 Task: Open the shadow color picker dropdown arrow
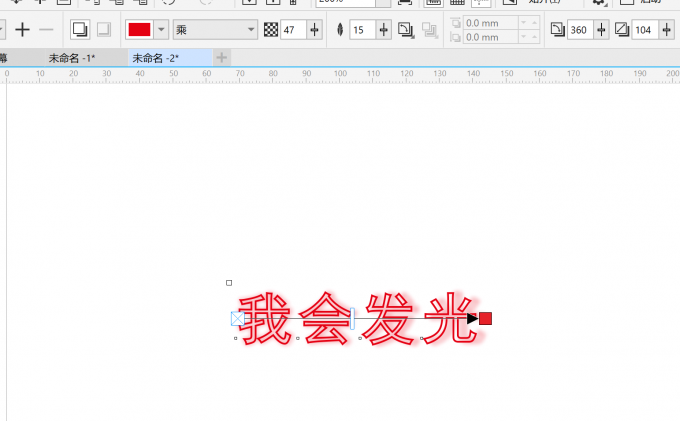point(161,30)
